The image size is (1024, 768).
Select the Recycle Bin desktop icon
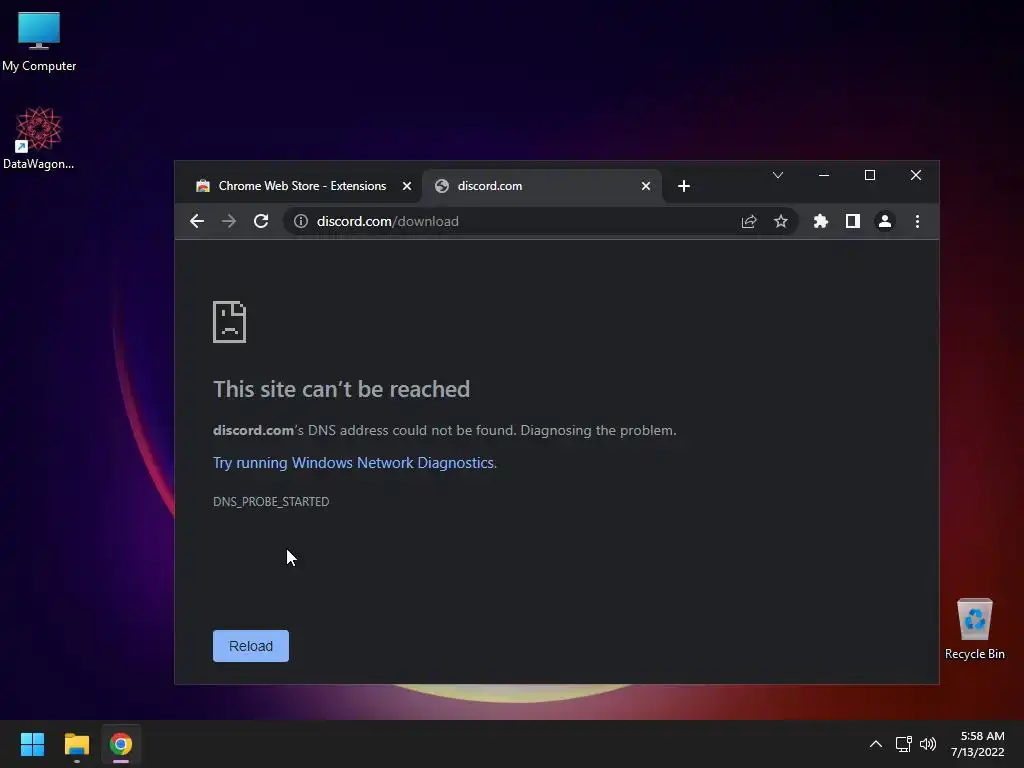tap(974, 629)
